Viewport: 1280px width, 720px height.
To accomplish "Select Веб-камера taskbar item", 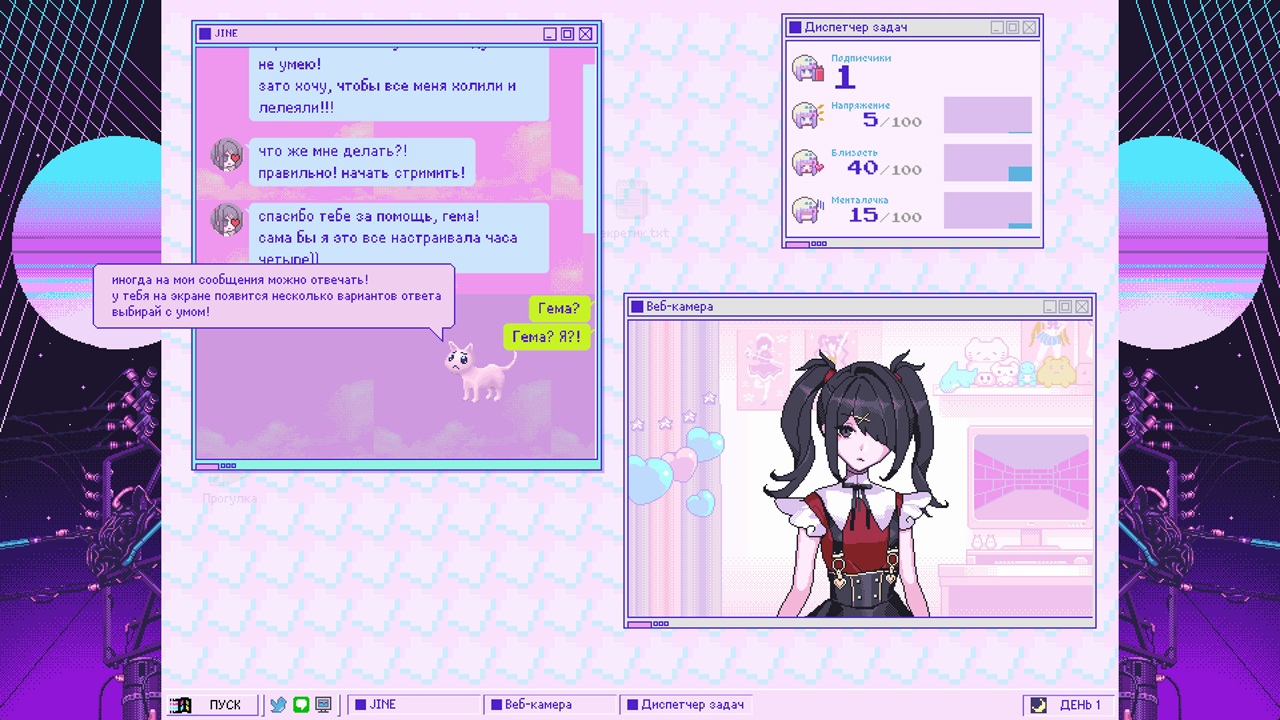I will click(550, 705).
